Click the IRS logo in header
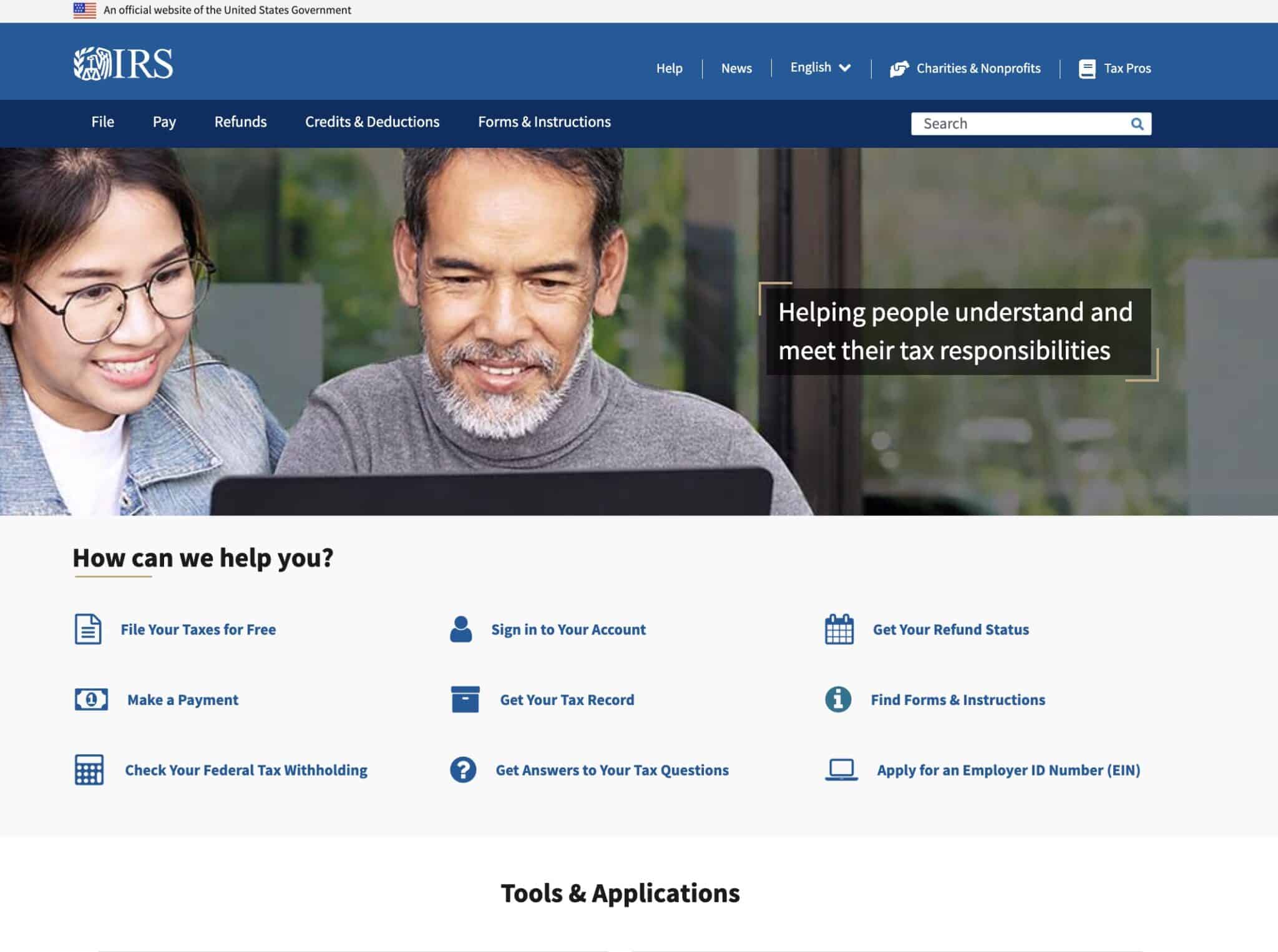The width and height of the screenshot is (1278, 952). [x=123, y=64]
